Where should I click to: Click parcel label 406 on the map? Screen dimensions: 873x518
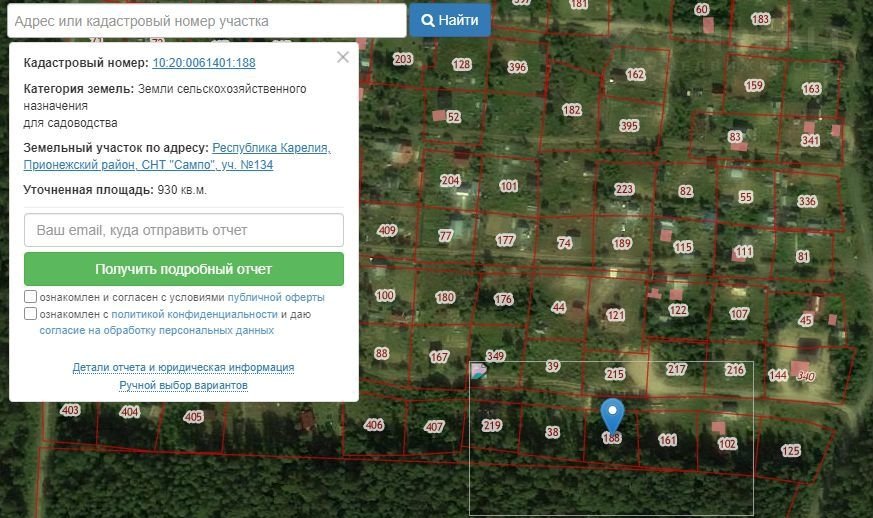coord(374,425)
